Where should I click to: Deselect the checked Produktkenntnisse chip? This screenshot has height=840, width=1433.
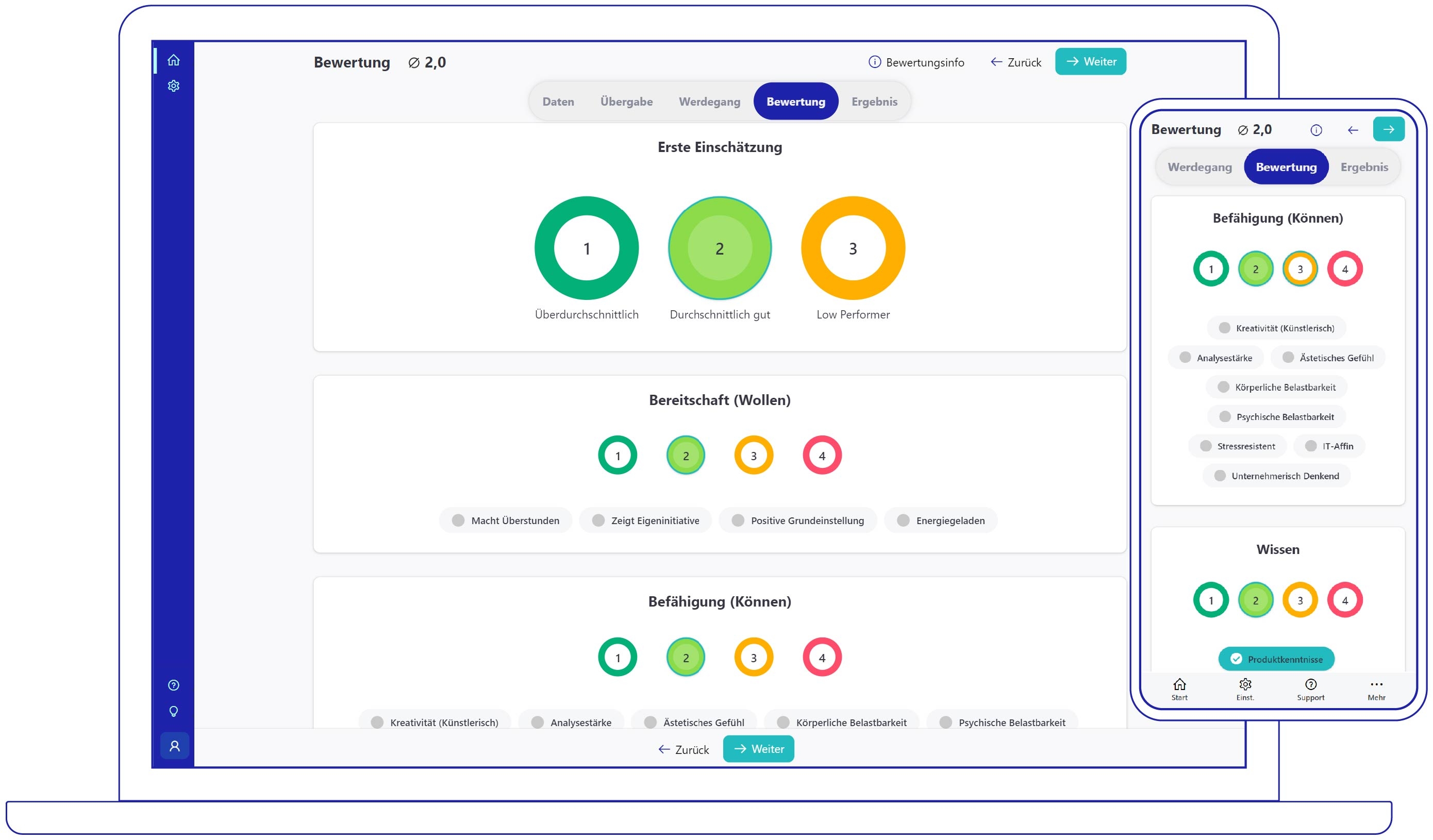tap(1276, 659)
